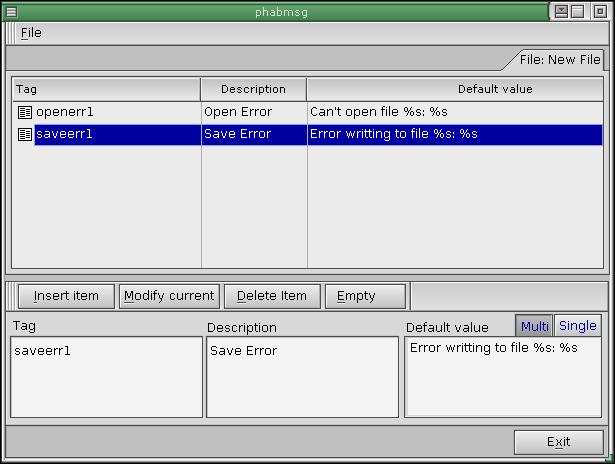615x464 pixels.
Task: Close the phabmsg window
Action: [x=600, y=11]
